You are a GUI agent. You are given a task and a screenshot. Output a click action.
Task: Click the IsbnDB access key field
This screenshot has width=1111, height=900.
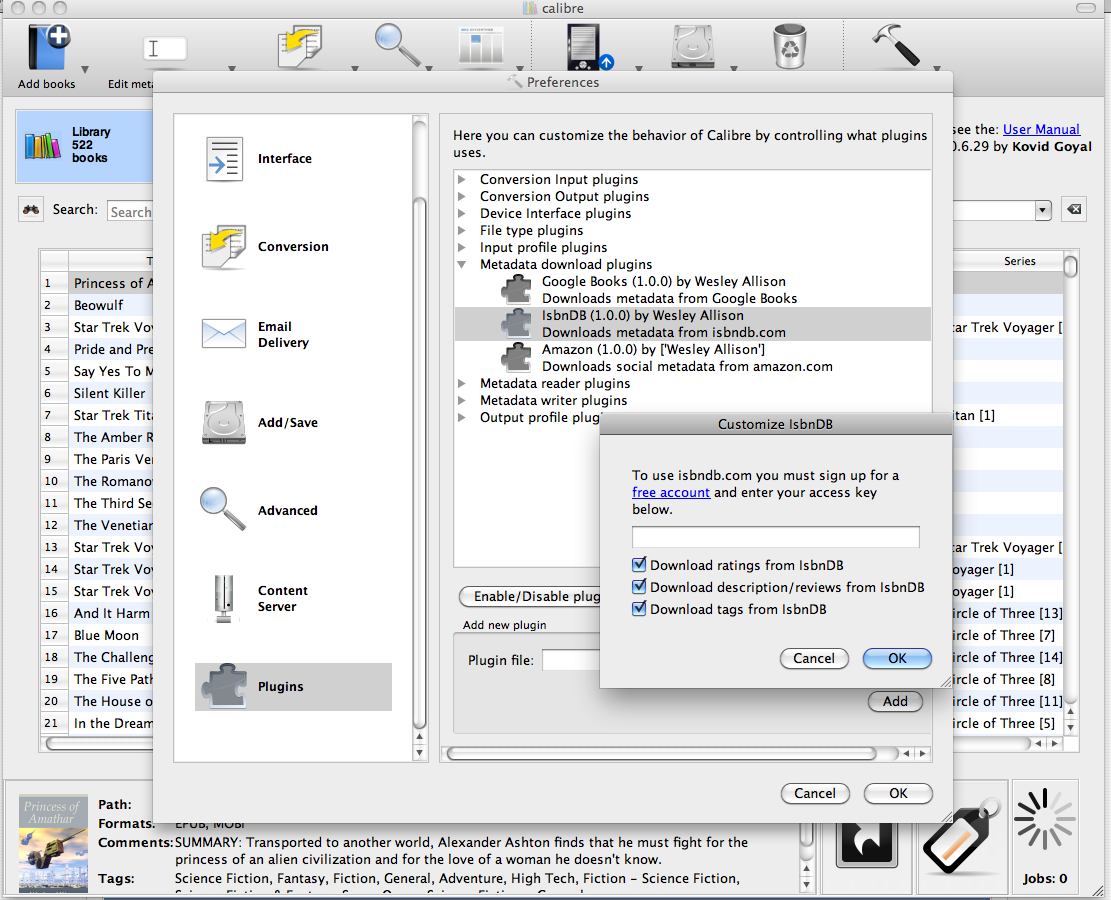coord(775,537)
